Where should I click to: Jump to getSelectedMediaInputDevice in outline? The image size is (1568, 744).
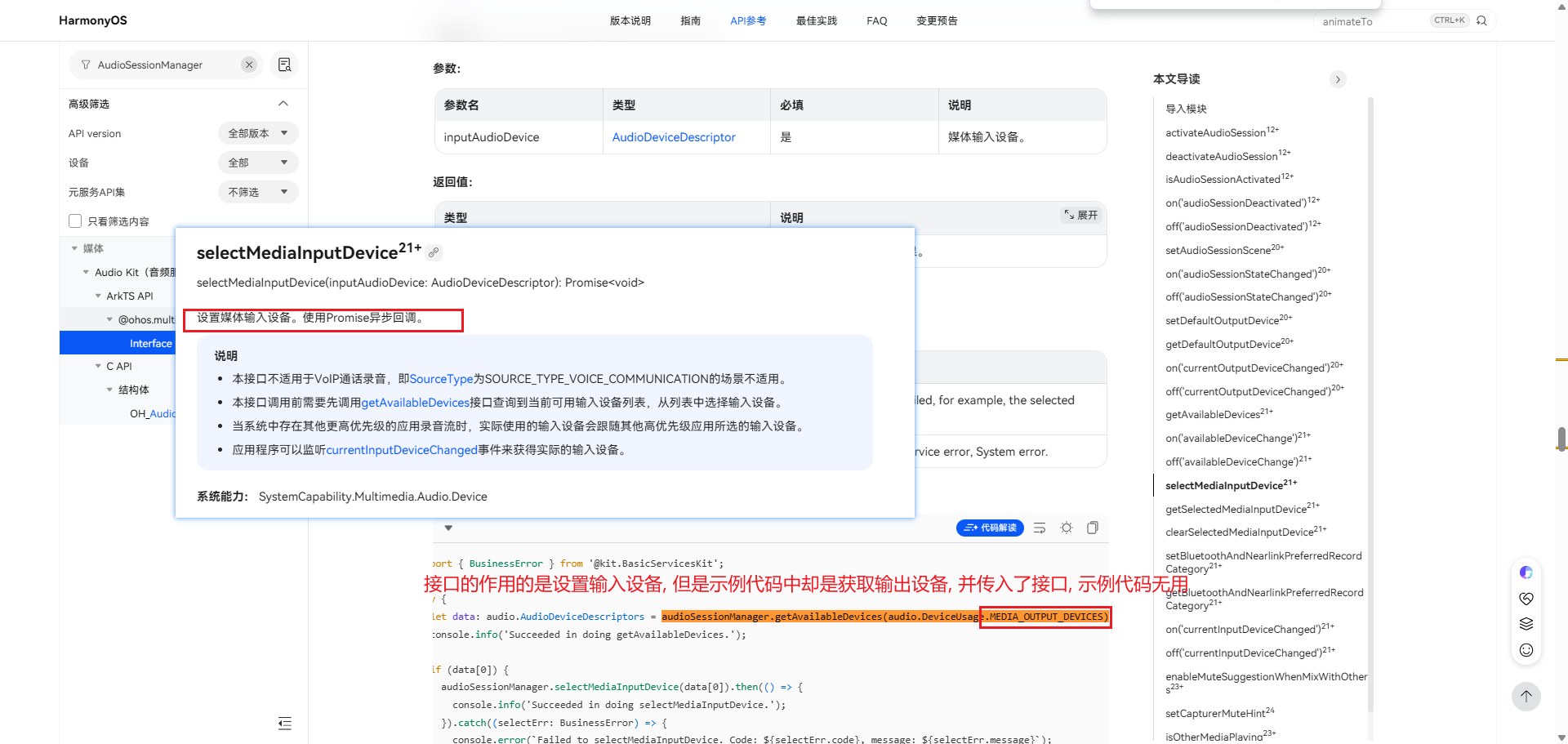[x=1242, y=508]
